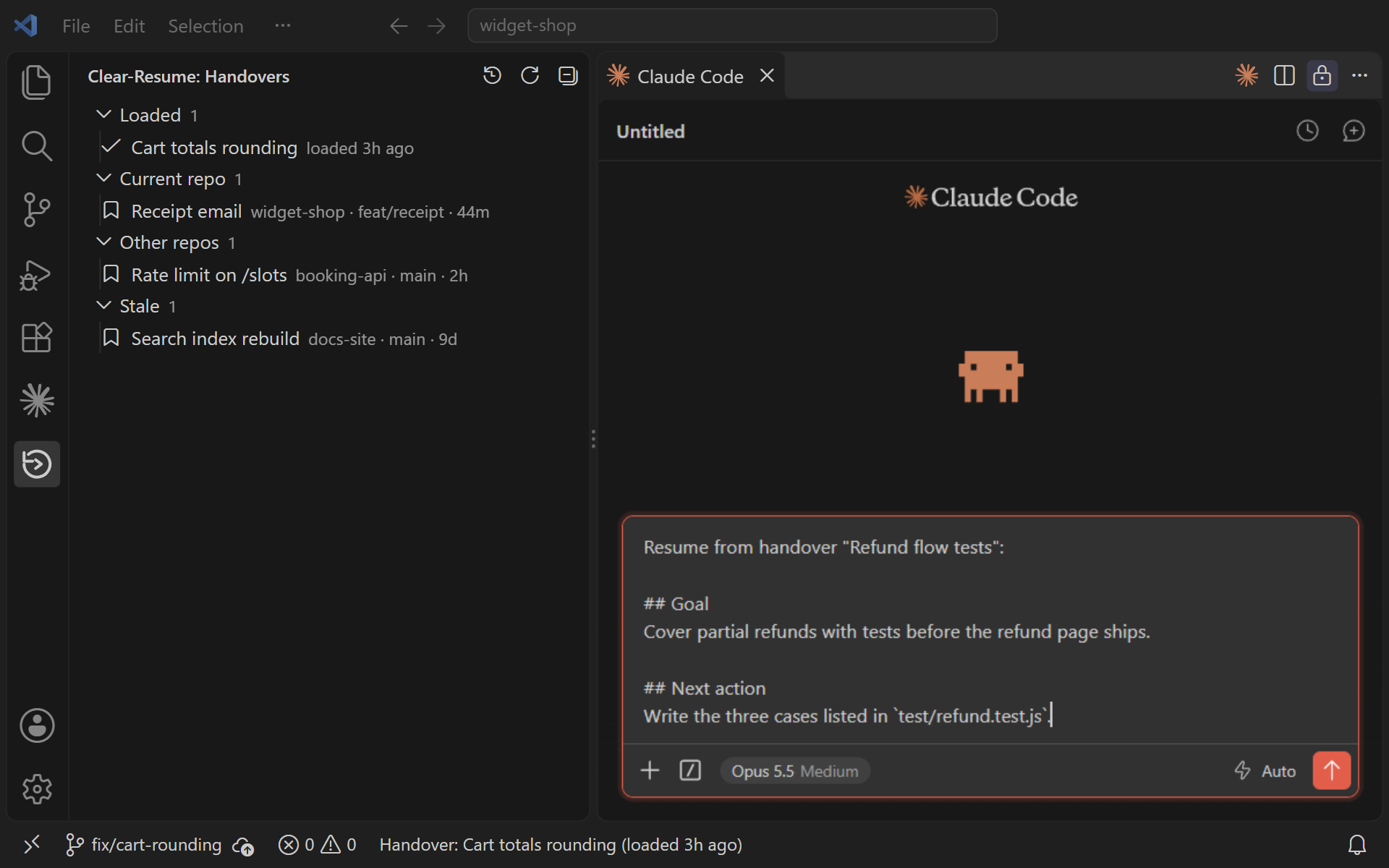The width and height of the screenshot is (1389, 868).
Task: Collapse all handover groups icon
Action: (x=568, y=75)
